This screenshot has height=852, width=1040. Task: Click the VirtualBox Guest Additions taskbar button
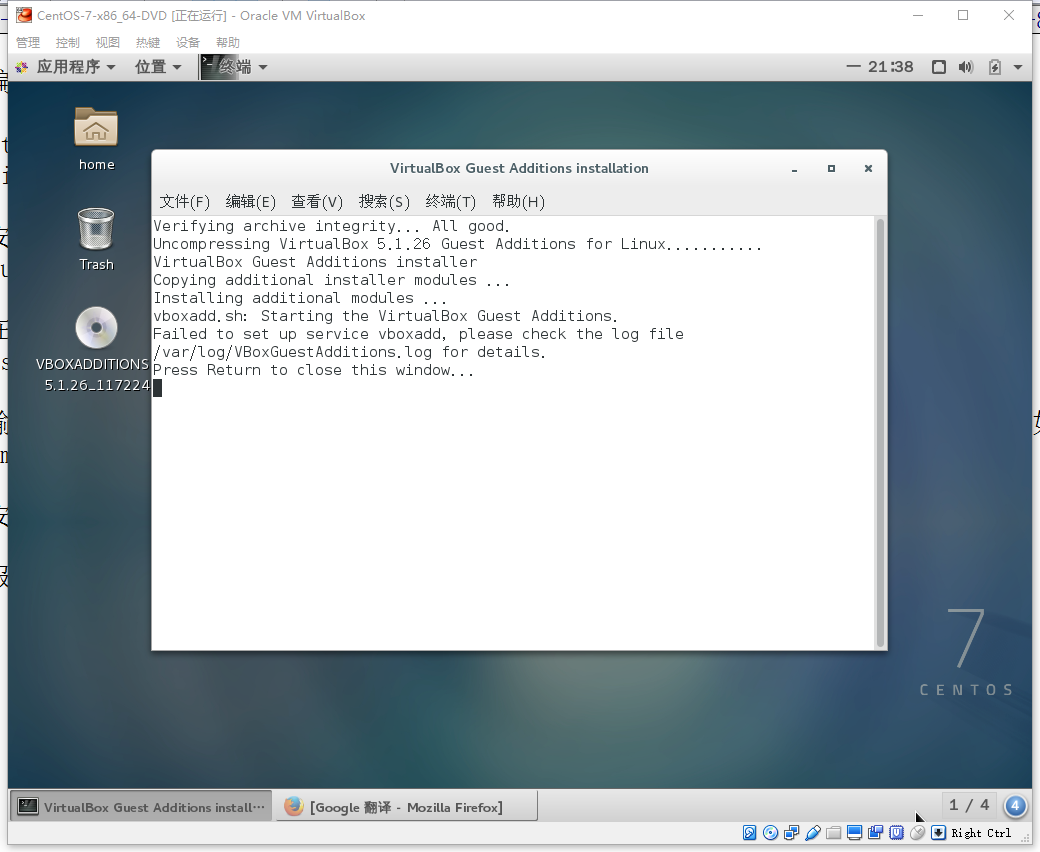141,807
